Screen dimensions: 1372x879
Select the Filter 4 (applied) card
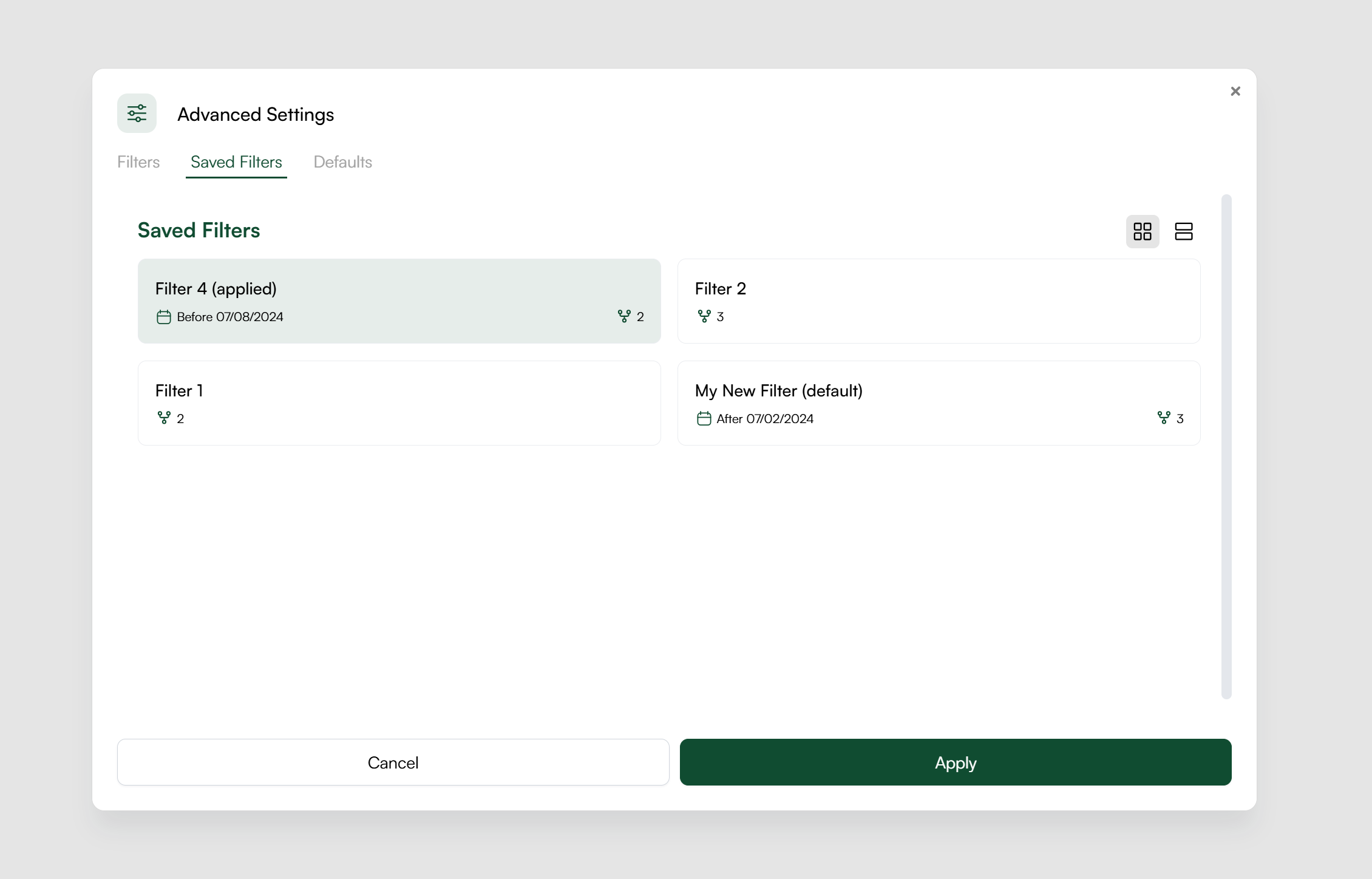pyautogui.click(x=399, y=301)
